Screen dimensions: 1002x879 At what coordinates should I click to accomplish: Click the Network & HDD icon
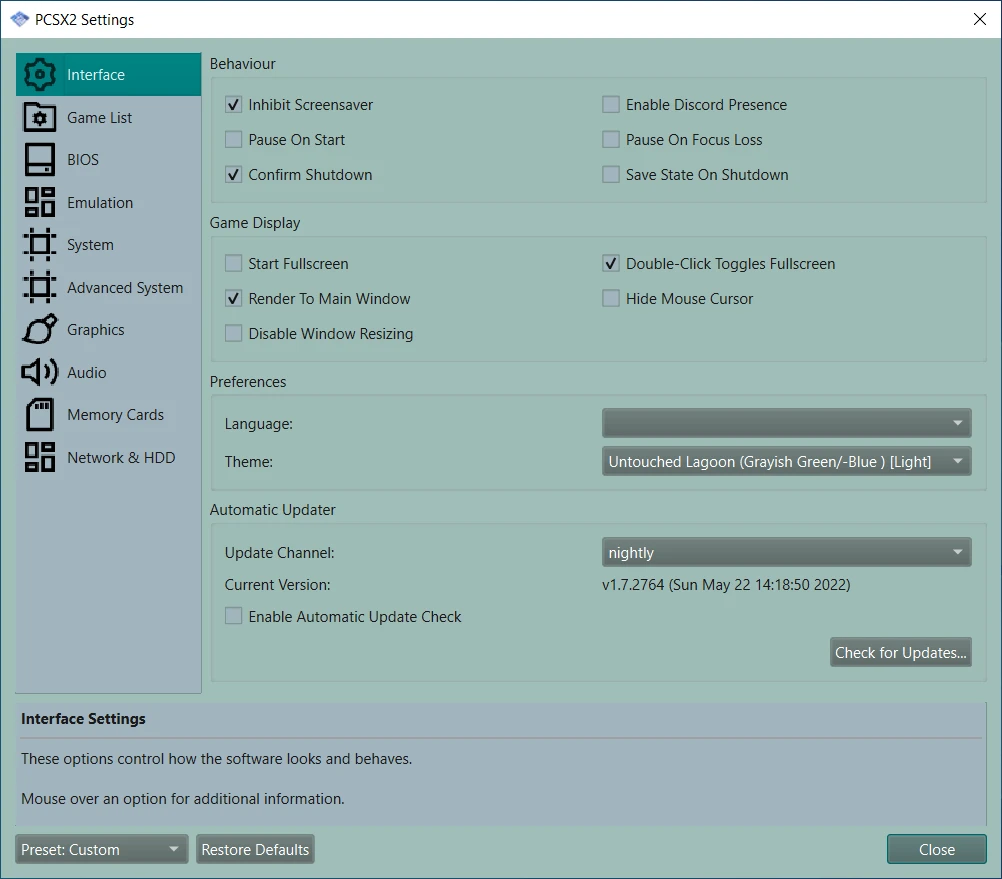coord(39,458)
